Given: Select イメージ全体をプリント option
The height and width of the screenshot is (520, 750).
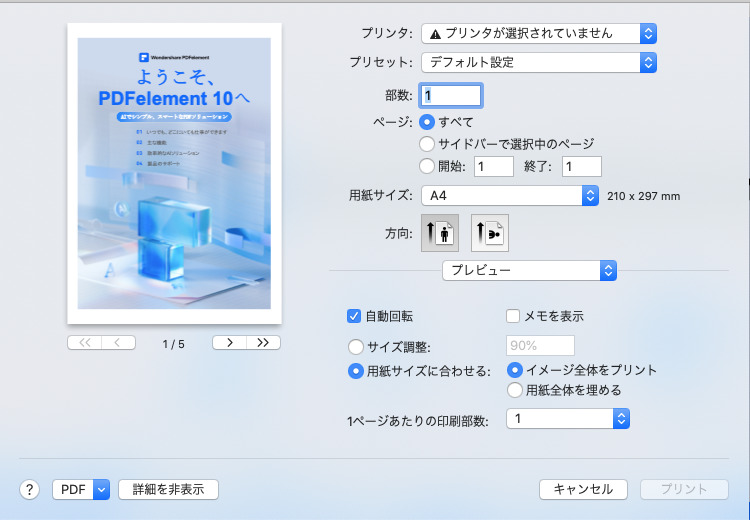Looking at the screenshot, I should point(515,370).
